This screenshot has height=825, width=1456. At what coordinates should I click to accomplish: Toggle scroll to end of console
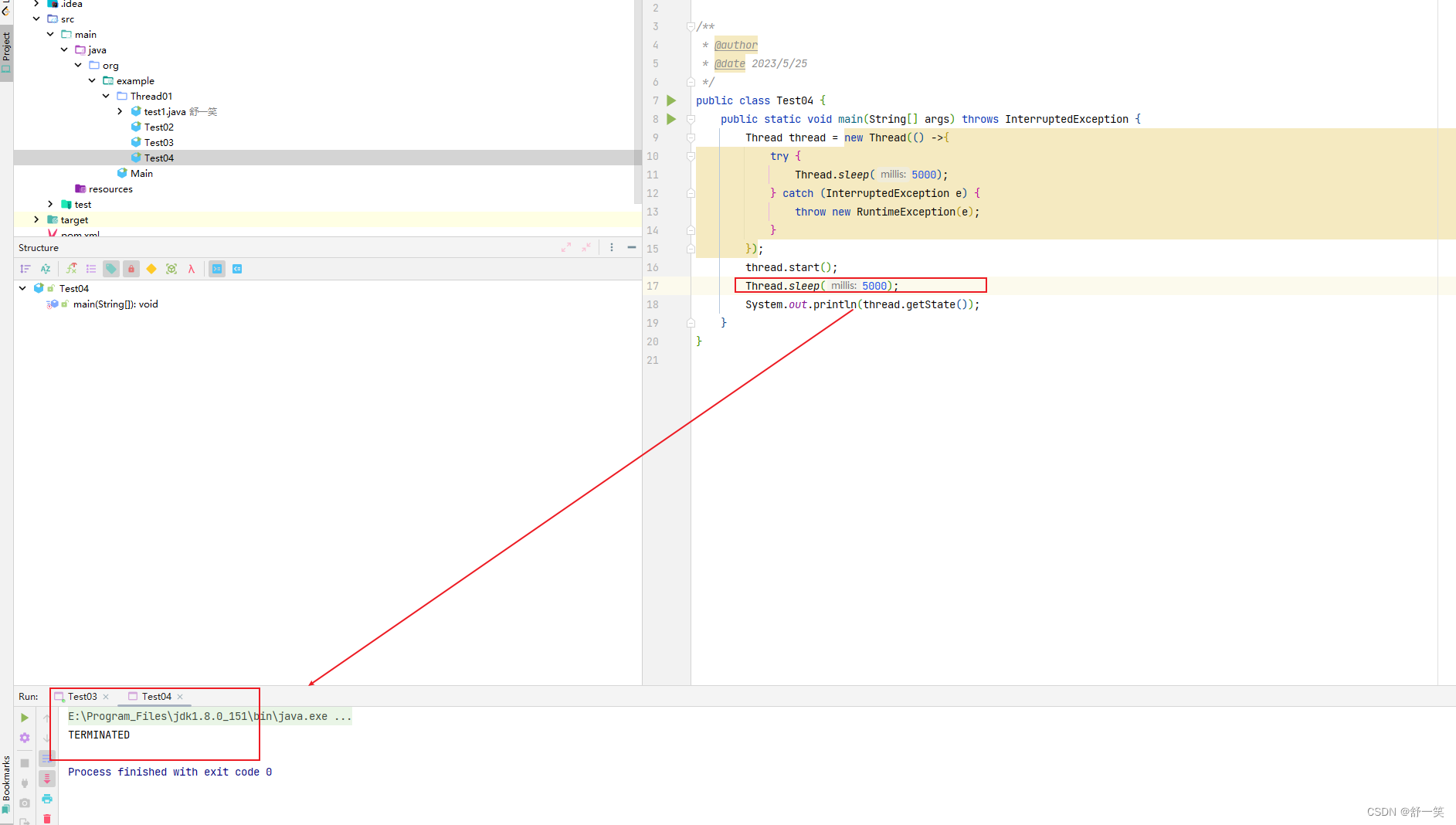pos(47,778)
